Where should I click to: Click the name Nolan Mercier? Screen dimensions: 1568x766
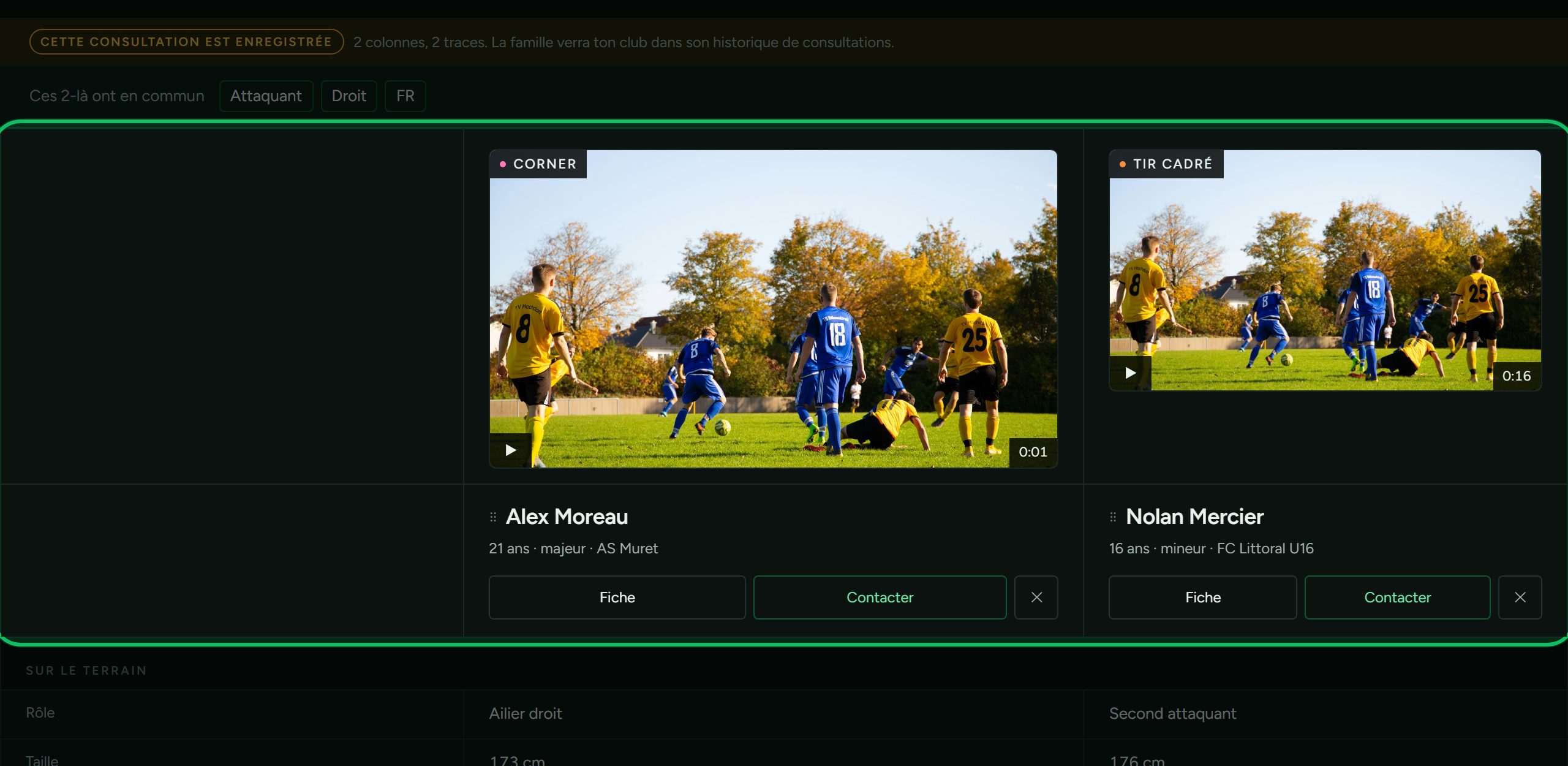click(x=1194, y=517)
